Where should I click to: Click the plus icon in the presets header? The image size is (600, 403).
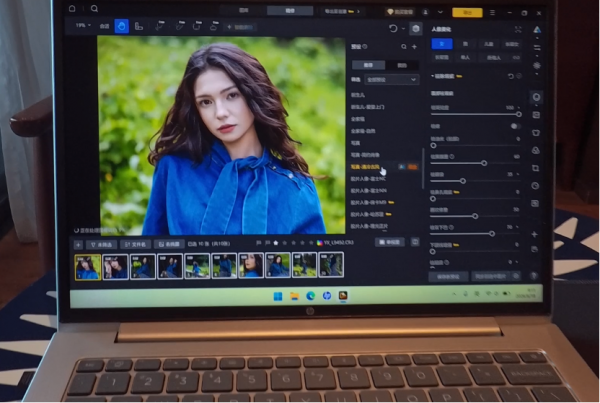[414, 47]
